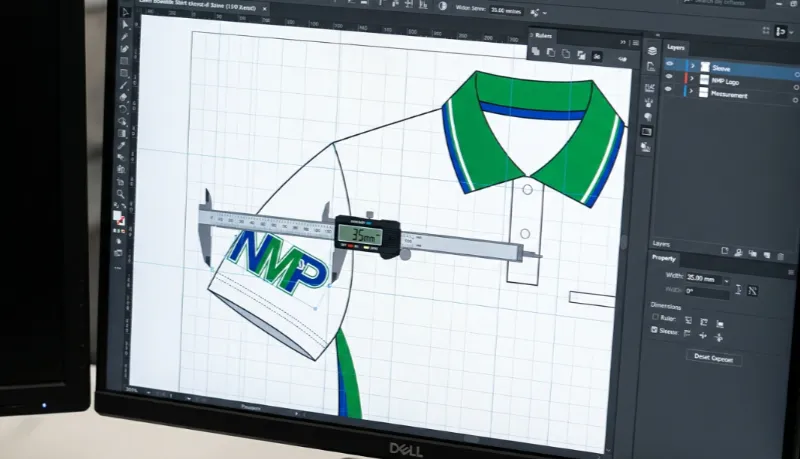Screen dimensions: 800x460
Task: Expand the Measurement layer
Action: click(x=691, y=91)
